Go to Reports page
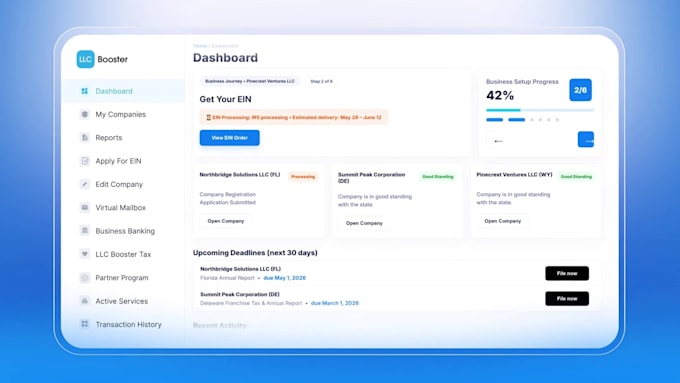 pyautogui.click(x=109, y=137)
